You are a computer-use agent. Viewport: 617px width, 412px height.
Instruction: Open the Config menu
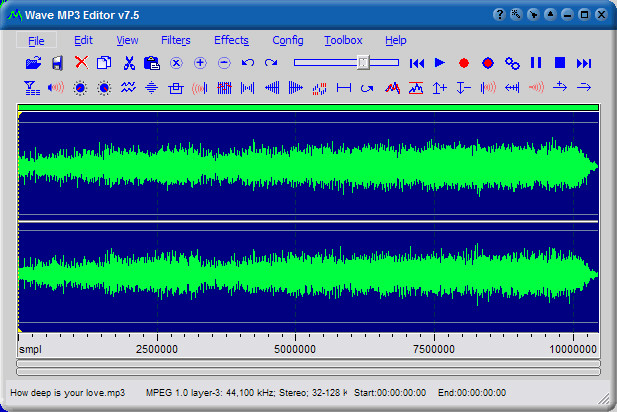[x=288, y=40]
